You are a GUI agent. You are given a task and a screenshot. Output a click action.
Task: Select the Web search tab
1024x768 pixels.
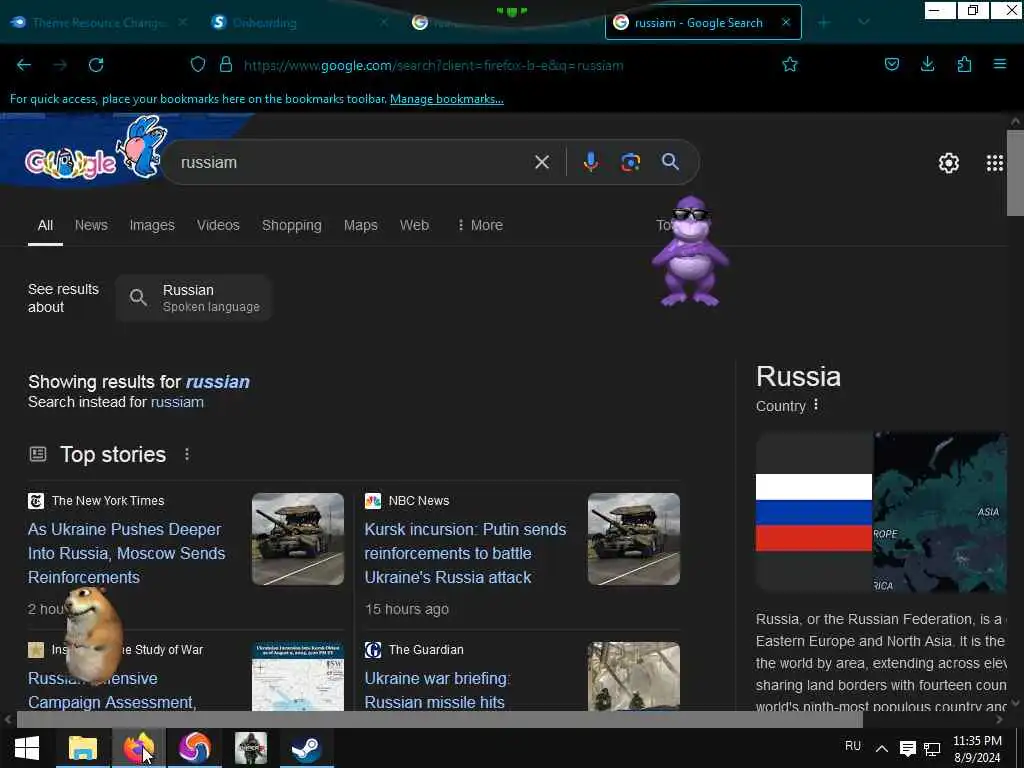pyautogui.click(x=414, y=225)
